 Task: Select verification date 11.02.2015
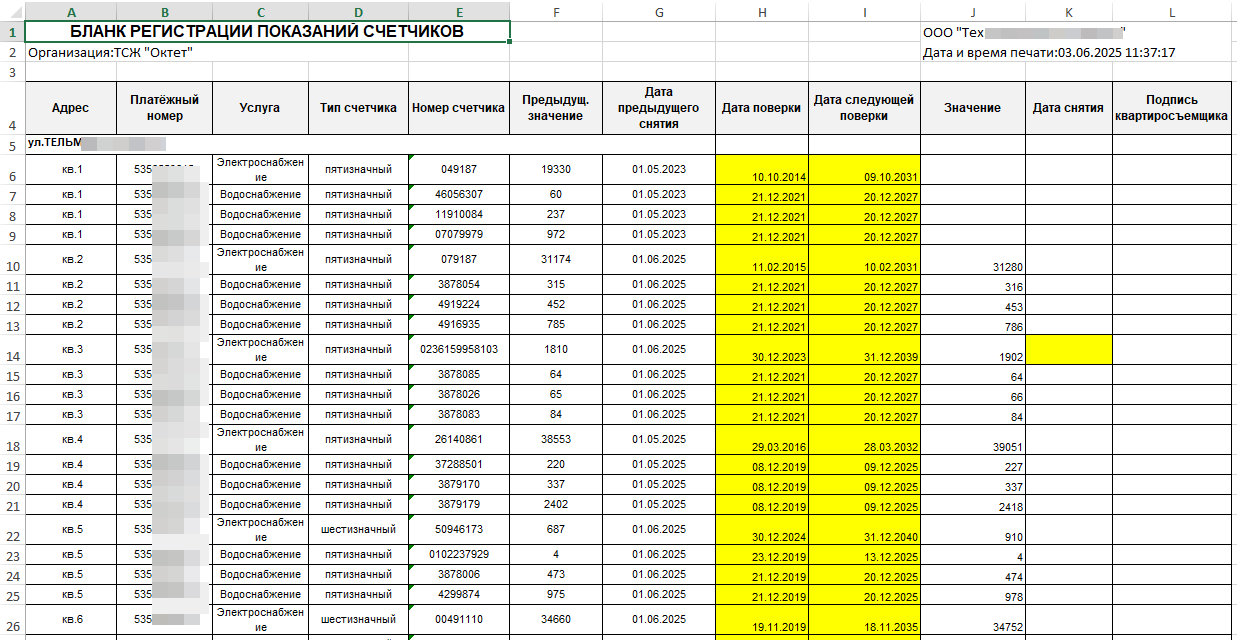point(762,260)
